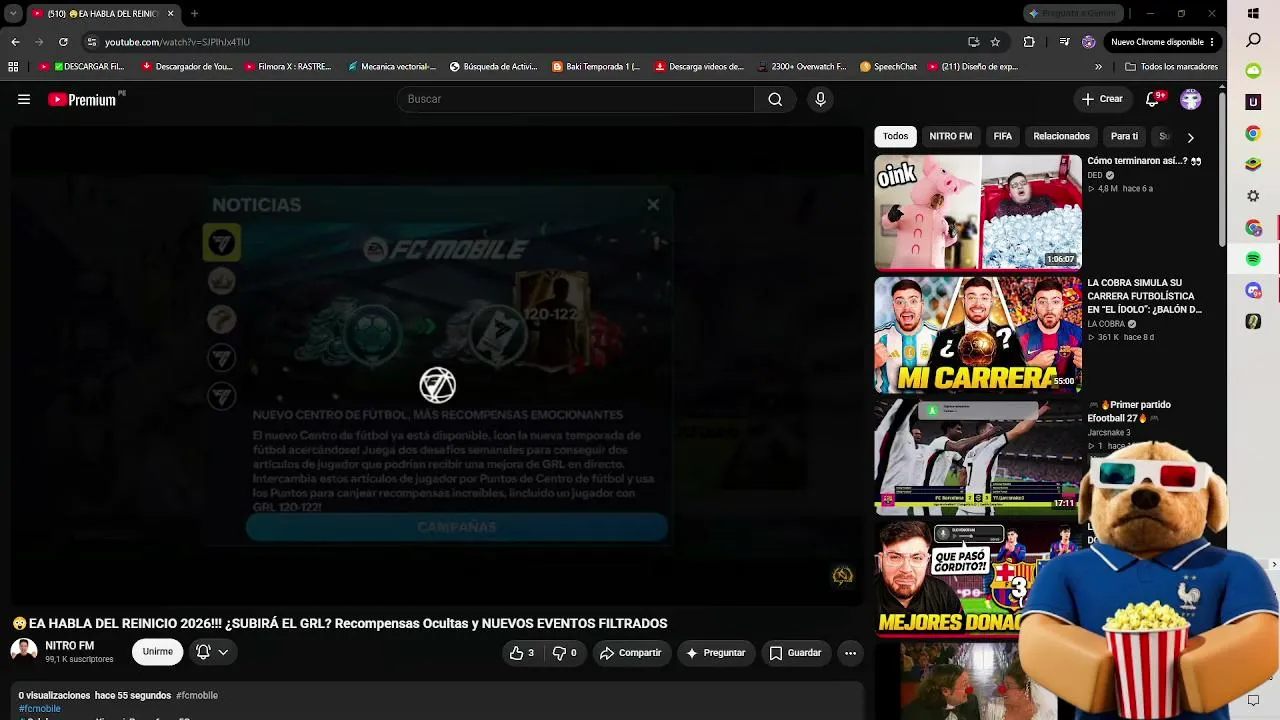Go back with the browser back arrow
The image size is (1280, 720).
(15, 42)
